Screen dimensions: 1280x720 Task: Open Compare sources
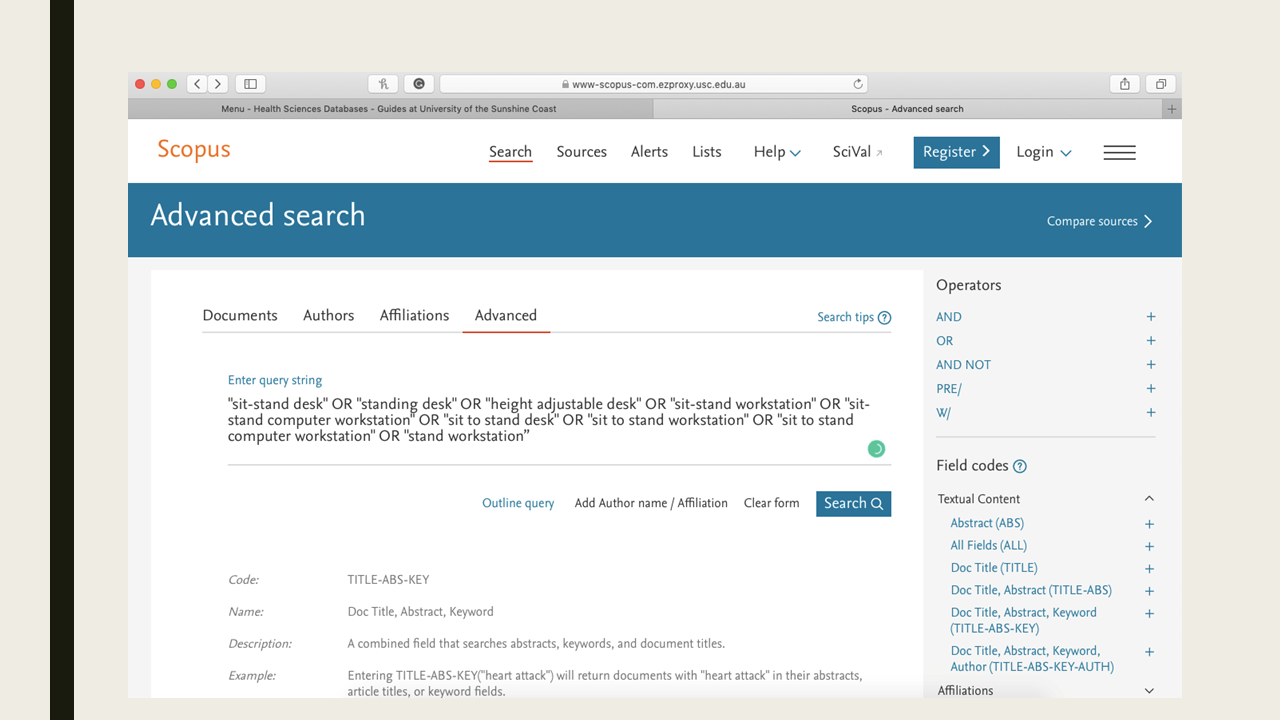pyautogui.click(x=1099, y=221)
